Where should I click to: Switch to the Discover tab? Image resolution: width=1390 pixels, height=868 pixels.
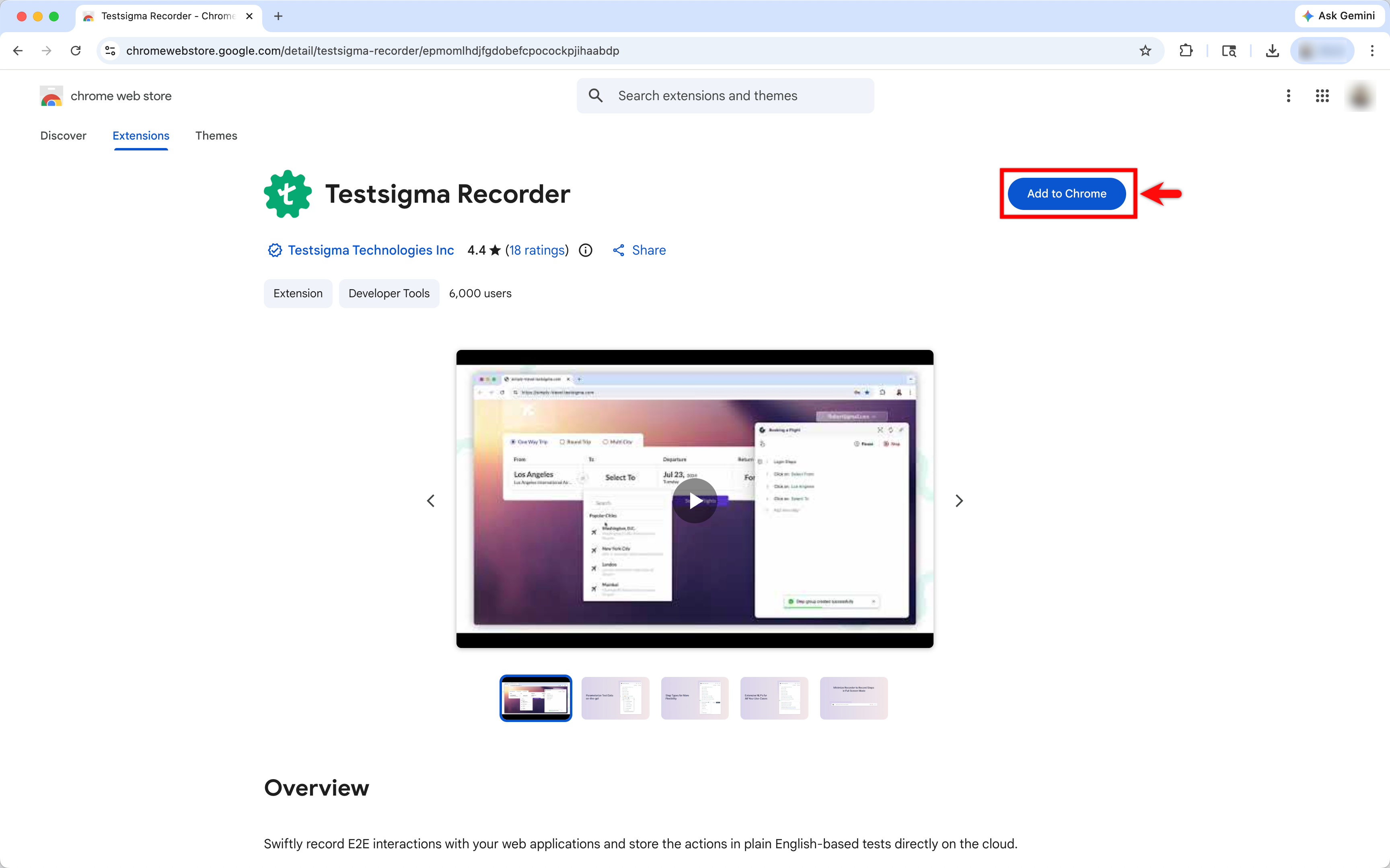coord(63,136)
